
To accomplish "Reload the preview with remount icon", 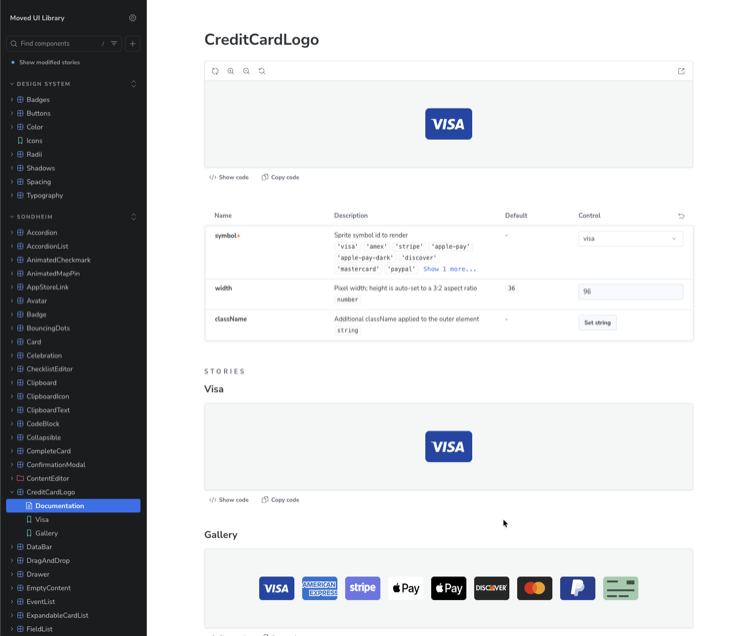I will 215,71.
